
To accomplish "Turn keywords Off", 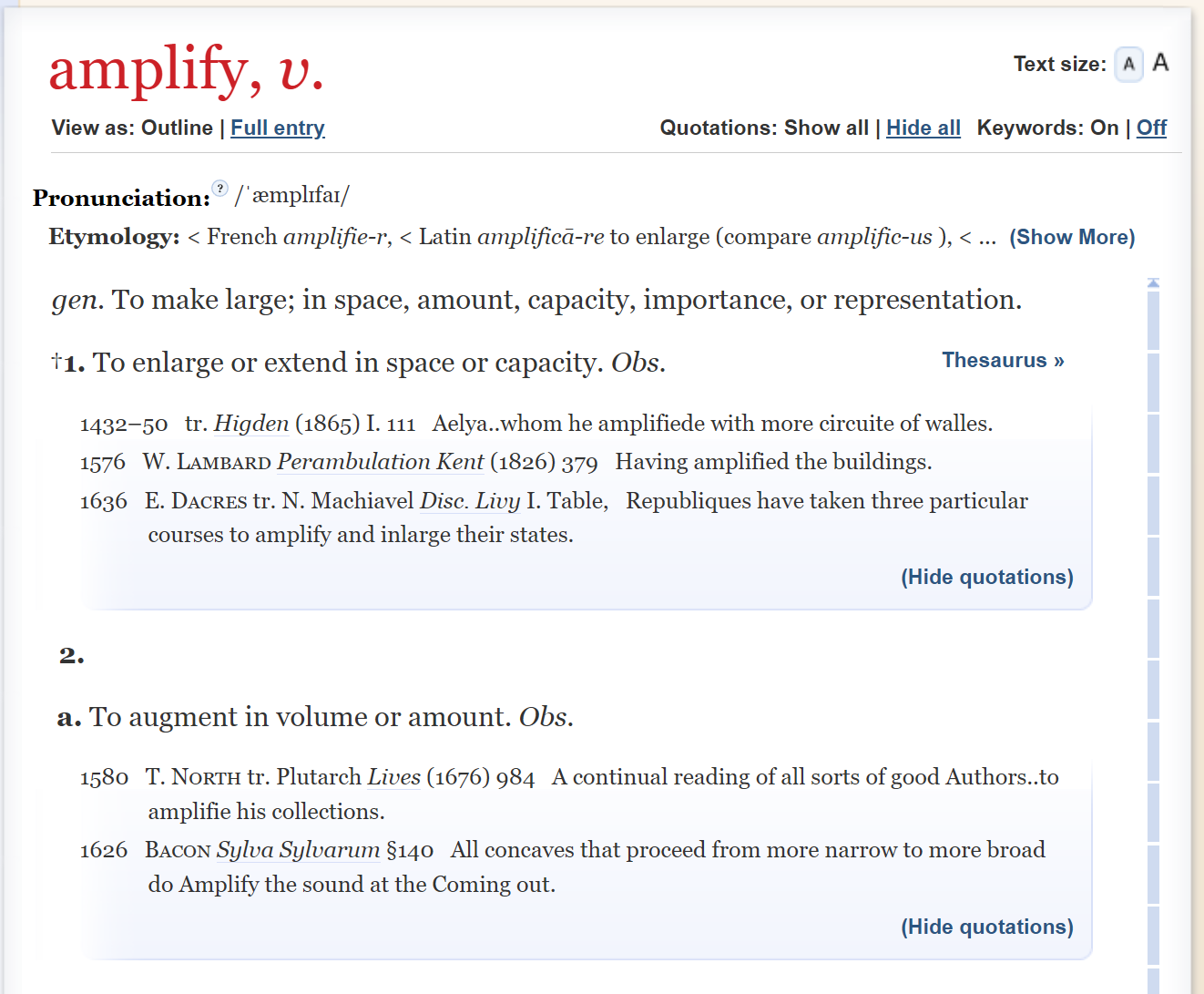I will click(1151, 128).
